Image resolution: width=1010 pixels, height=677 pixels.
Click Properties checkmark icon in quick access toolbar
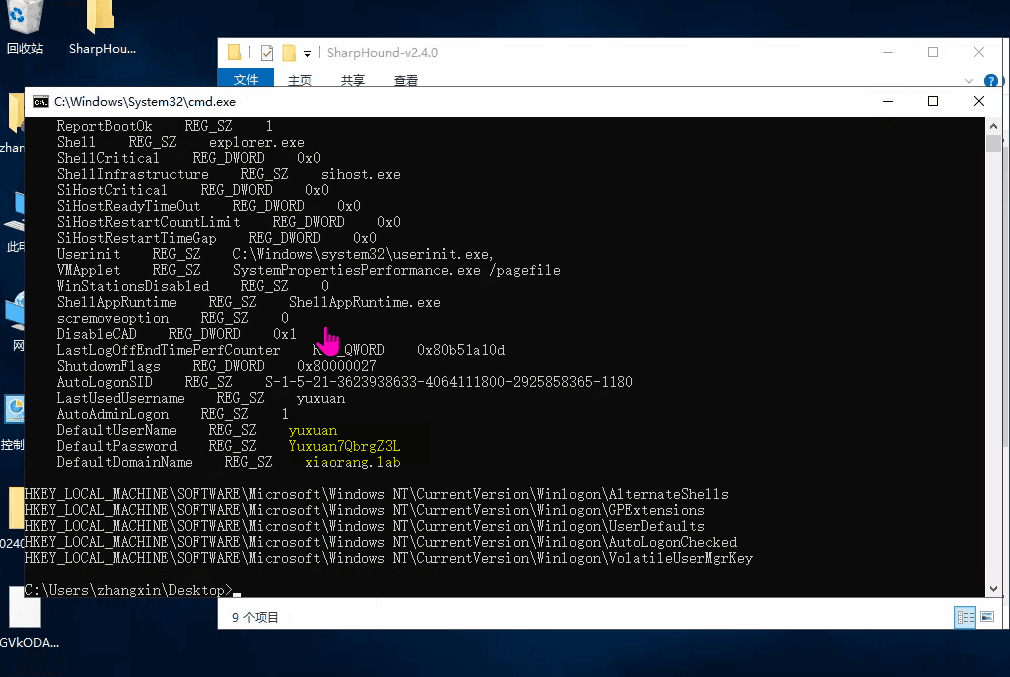tap(267, 53)
